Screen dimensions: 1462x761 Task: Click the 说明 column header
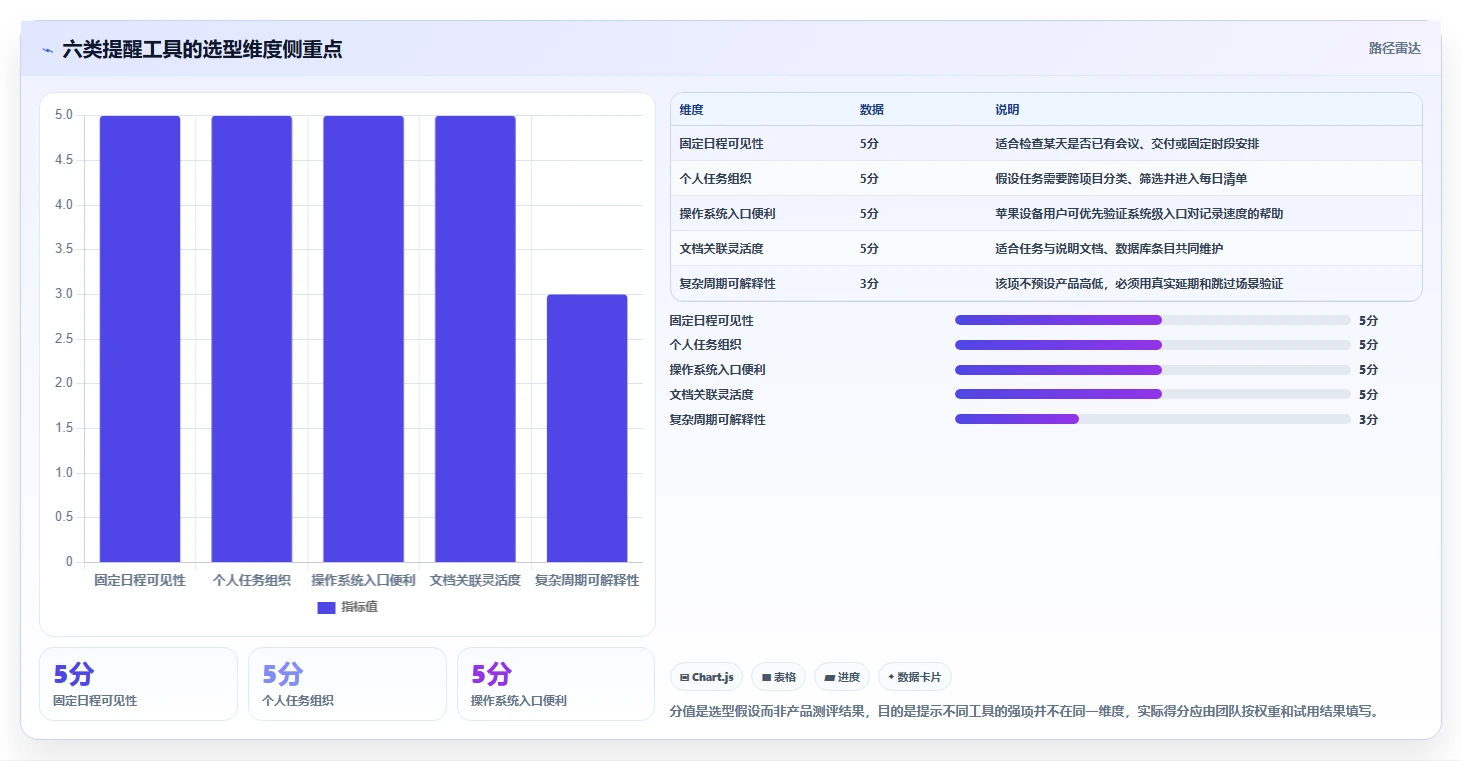pyautogui.click(x=1007, y=110)
